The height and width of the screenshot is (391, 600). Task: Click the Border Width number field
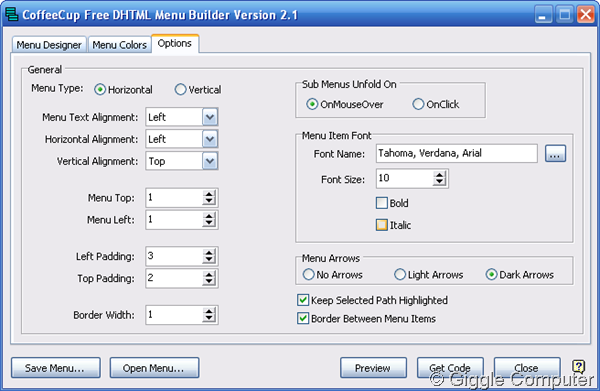pos(174,315)
